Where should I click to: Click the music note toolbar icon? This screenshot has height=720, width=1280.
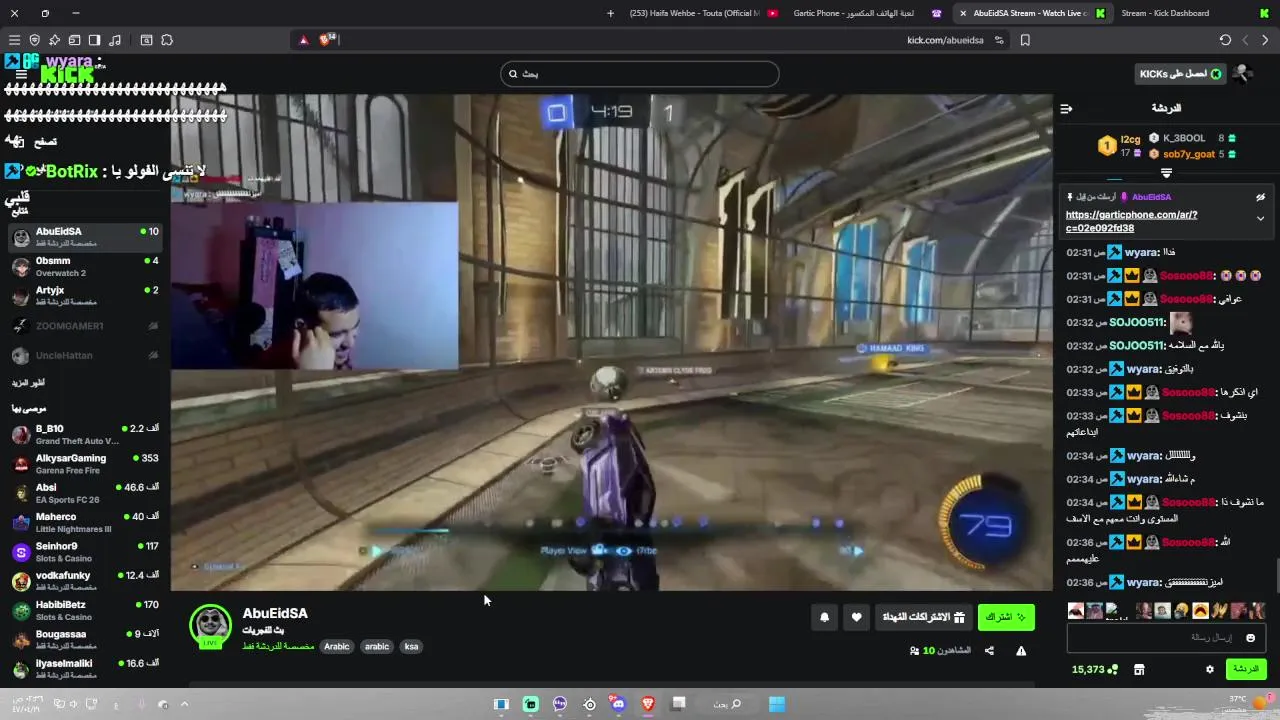(115, 40)
